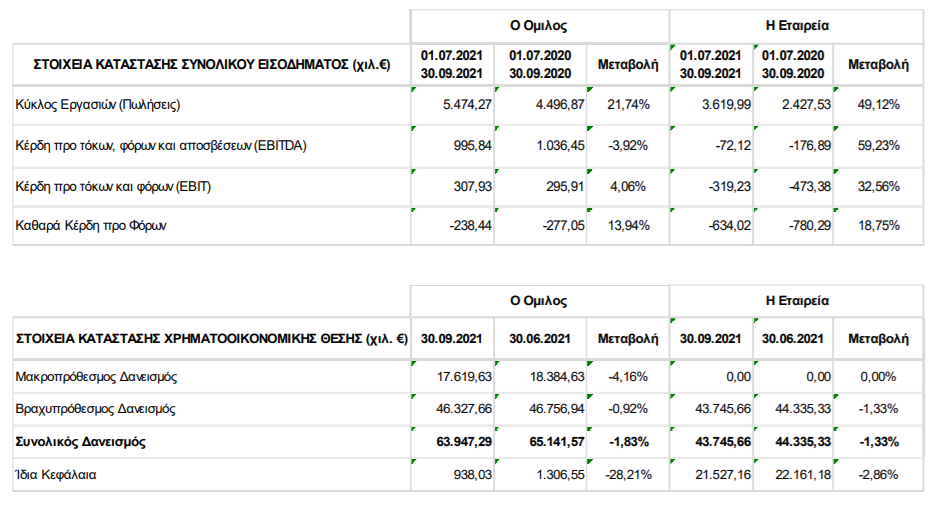Select '43.745,66' in the Βραχυπρόθεσμος Δανεισμός row

[723, 409]
